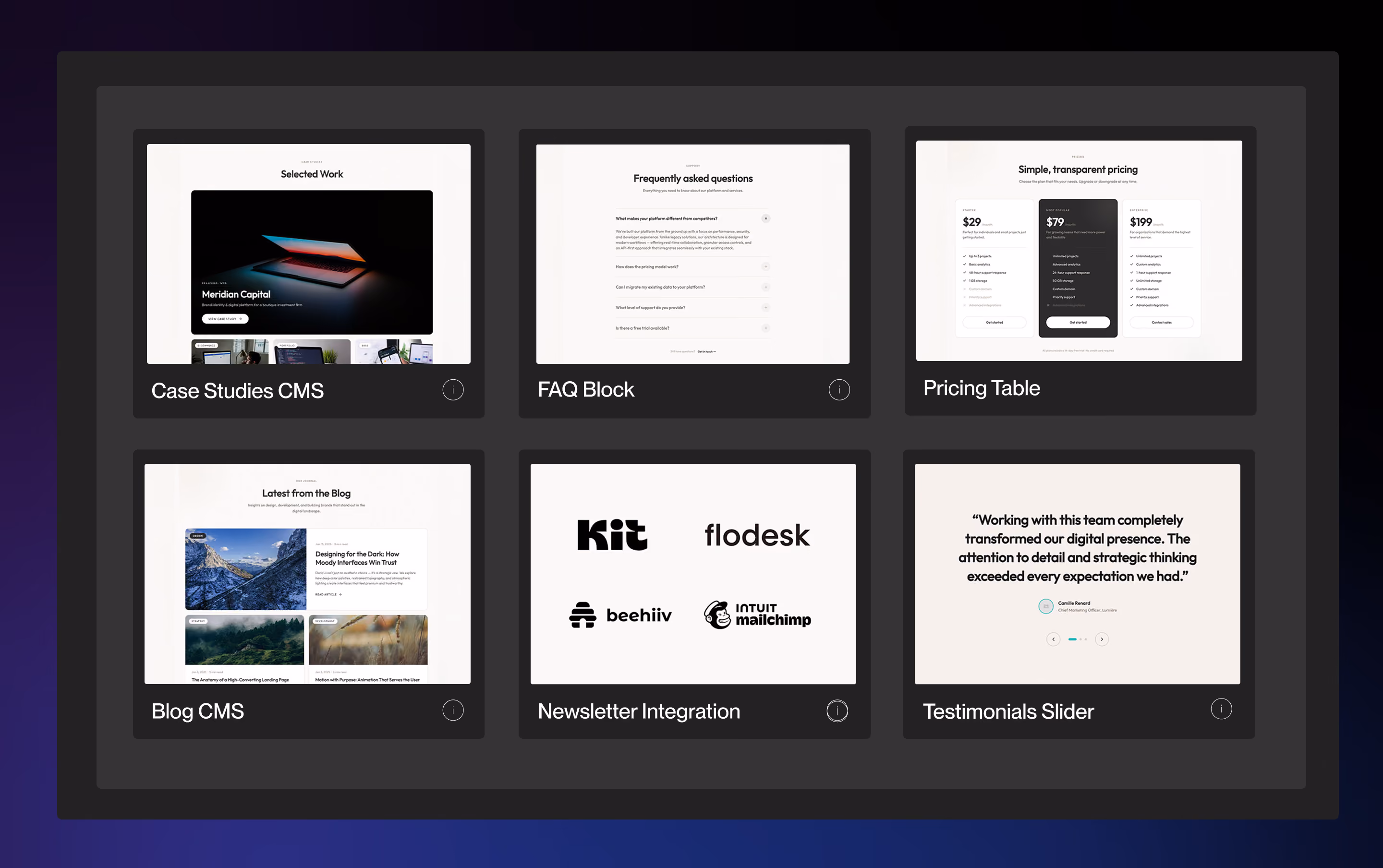Click Contact sales on the $199 plan
This screenshot has height=868, width=1383.
(1161, 323)
